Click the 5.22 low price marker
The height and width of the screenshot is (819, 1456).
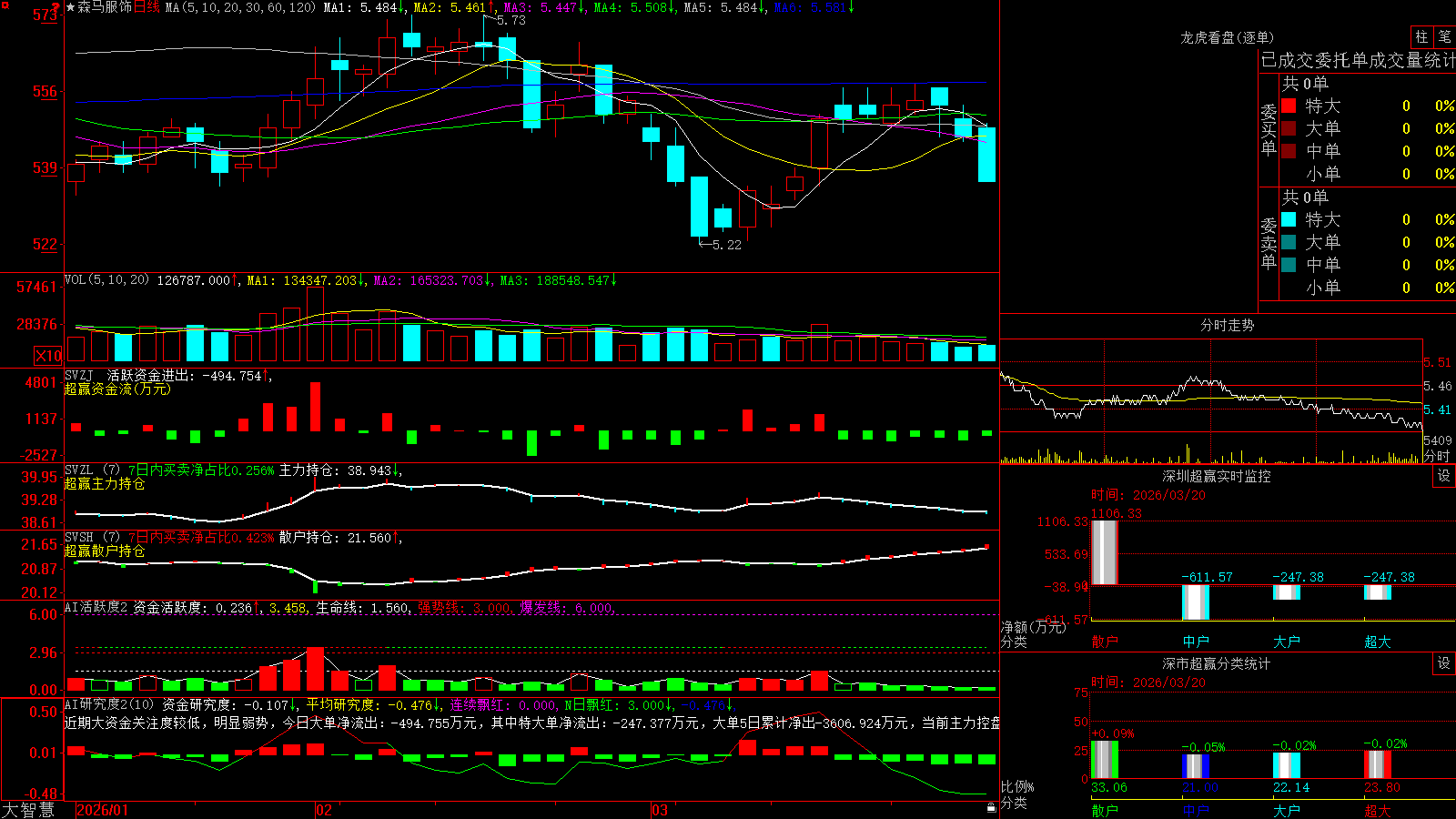(727, 244)
